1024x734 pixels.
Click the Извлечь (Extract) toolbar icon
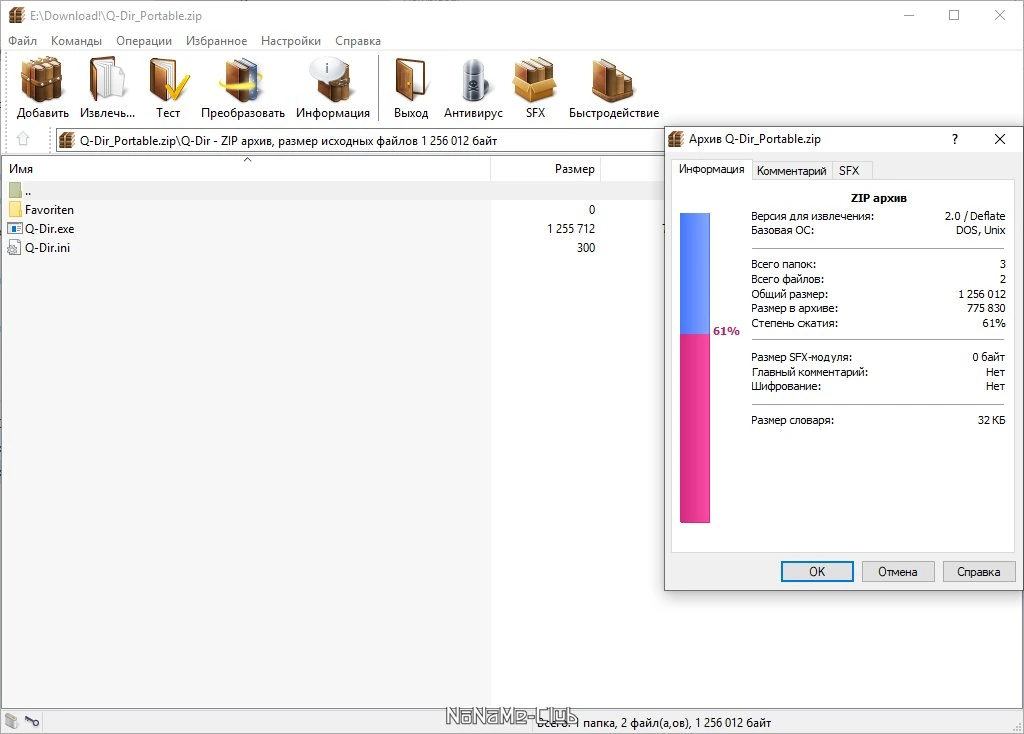(107, 80)
